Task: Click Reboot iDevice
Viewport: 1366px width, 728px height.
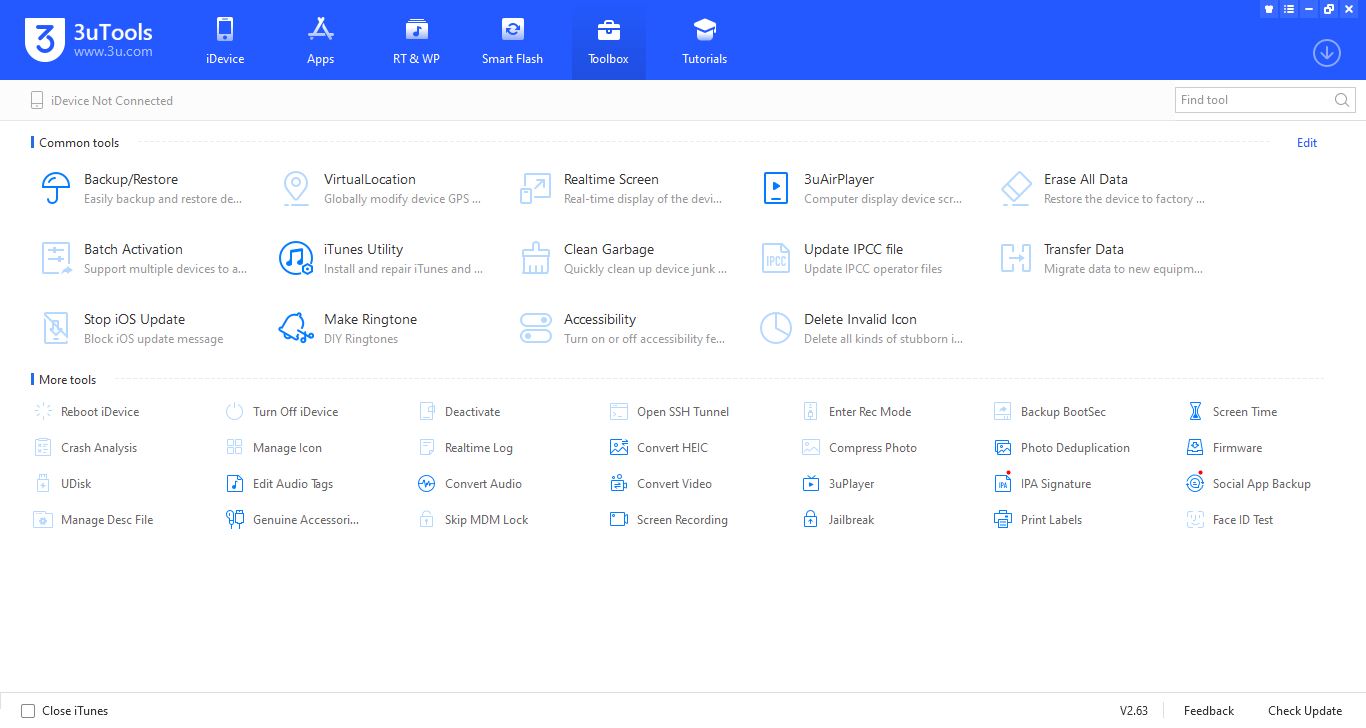Action: point(87,412)
